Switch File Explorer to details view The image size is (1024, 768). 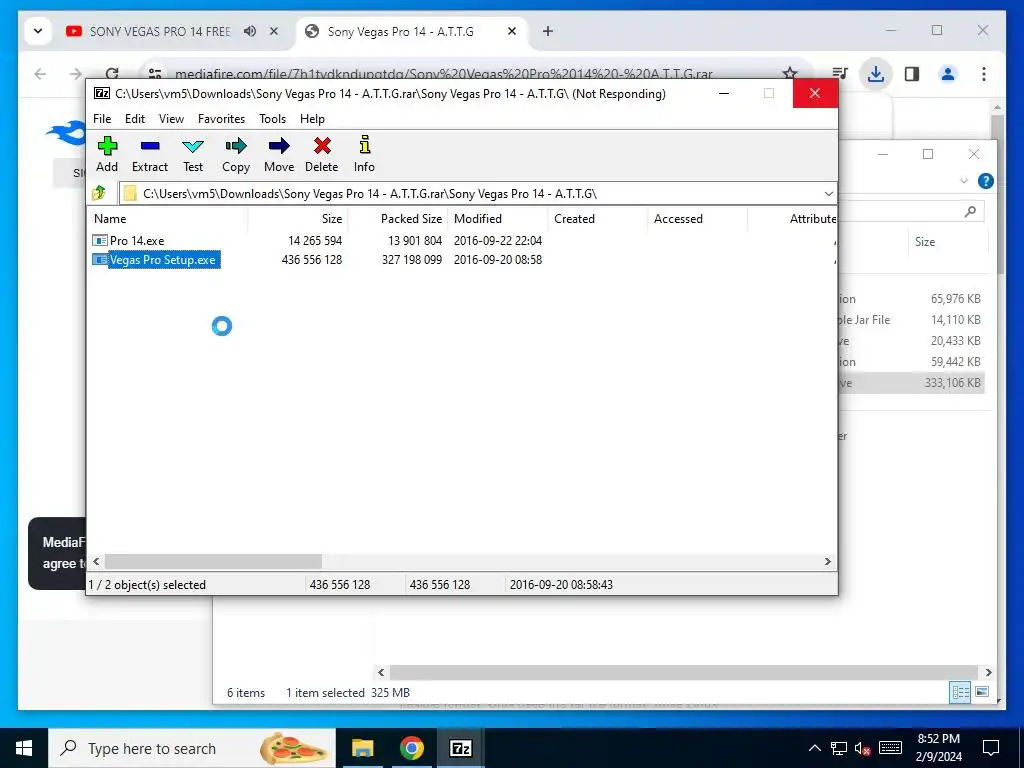click(961, 692)
